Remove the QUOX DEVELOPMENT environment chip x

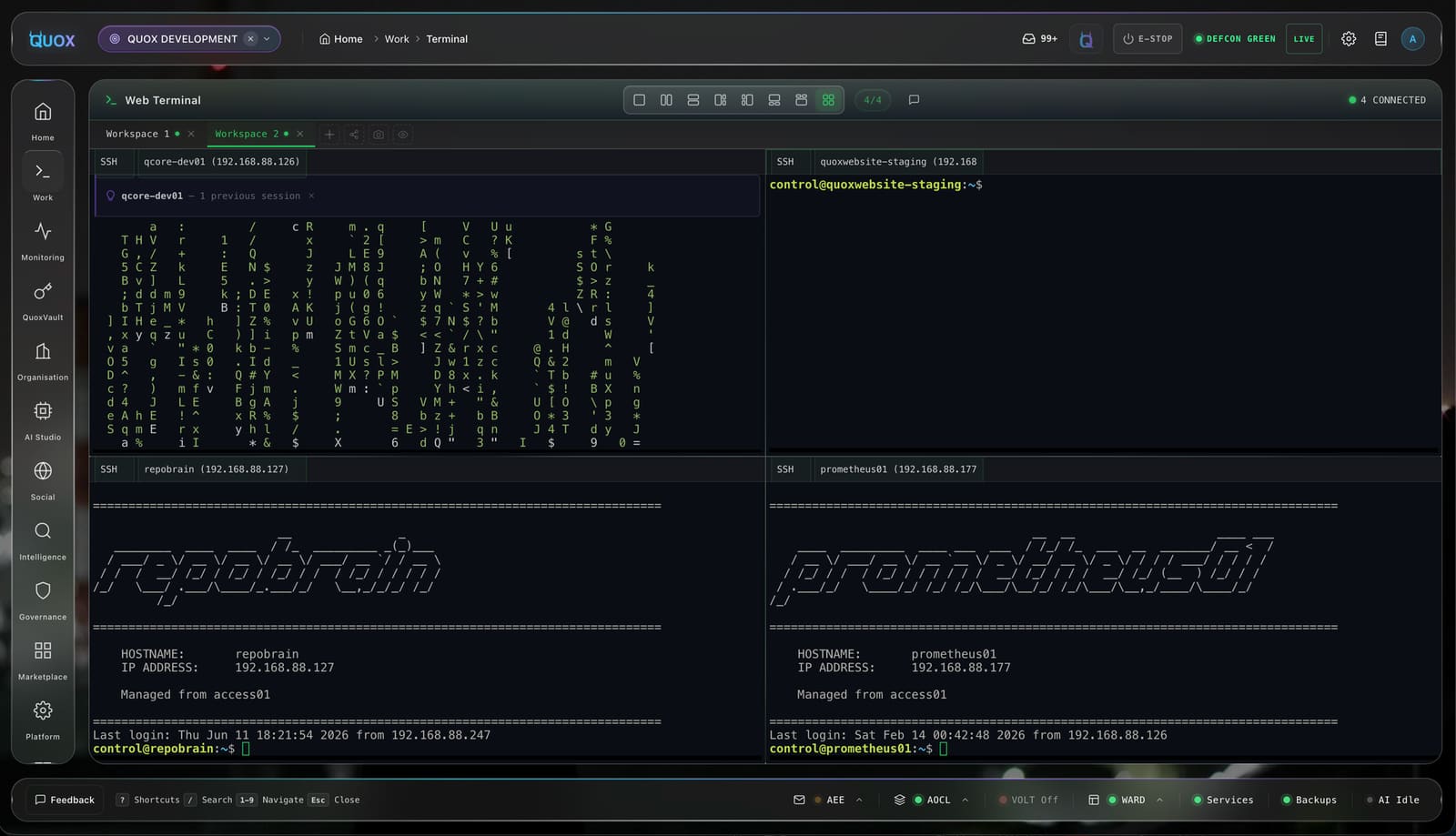(250, 39)
